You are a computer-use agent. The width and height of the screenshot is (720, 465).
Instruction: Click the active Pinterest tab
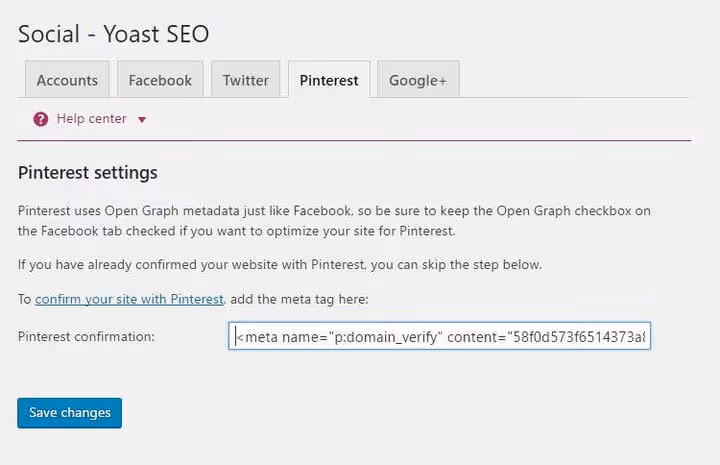pos(329,79)
